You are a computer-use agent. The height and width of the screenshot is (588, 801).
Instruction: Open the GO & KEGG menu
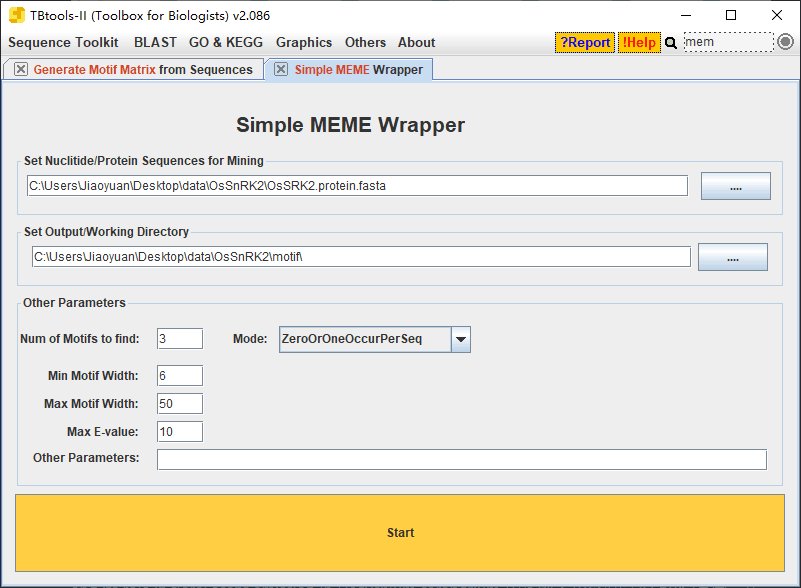pos(226,42)
